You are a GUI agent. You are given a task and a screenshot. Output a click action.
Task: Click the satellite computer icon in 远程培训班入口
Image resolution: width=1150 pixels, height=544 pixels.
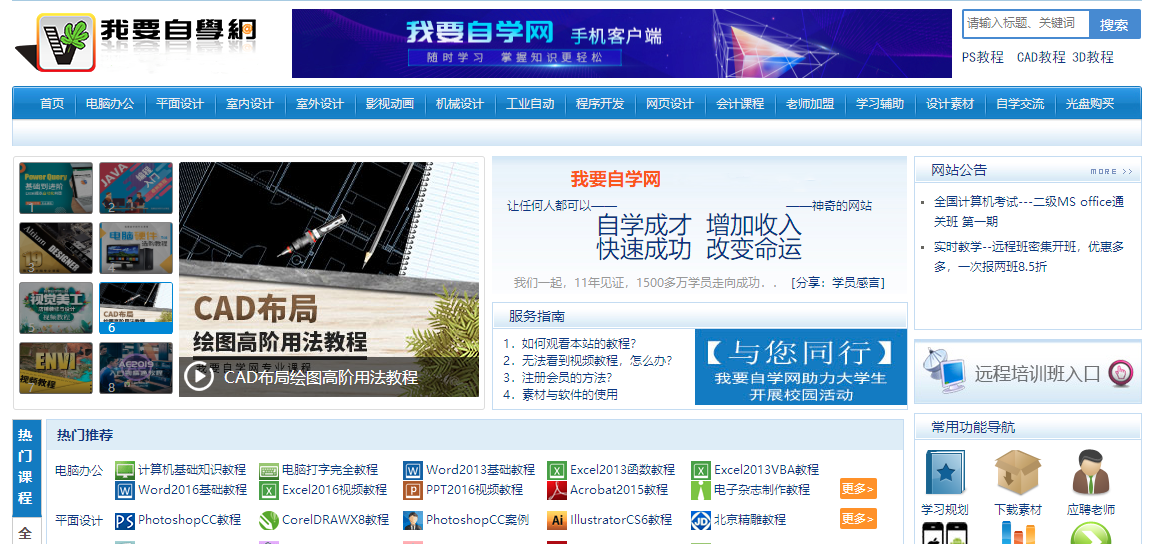click(x=945, y=371)
